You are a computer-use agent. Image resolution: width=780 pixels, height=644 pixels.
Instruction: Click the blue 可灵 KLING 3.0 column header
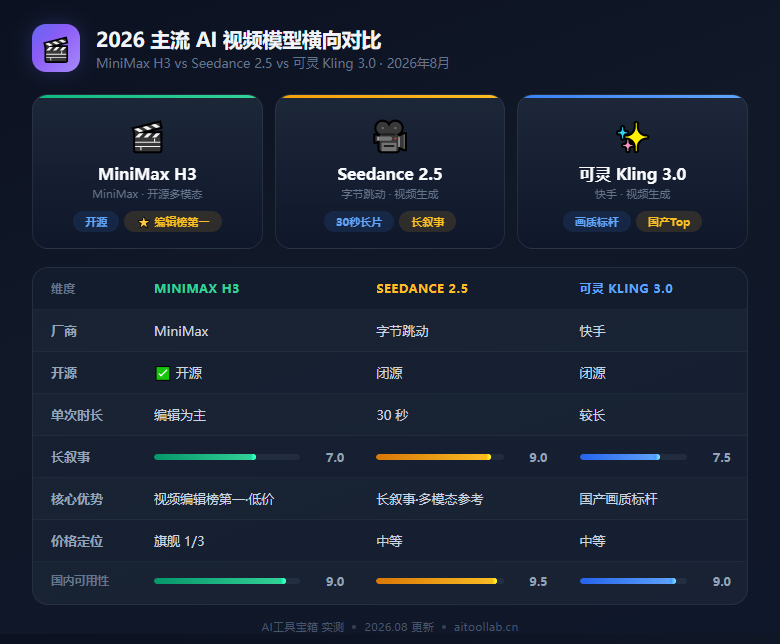pyautogui.click(x=626, y=288)
